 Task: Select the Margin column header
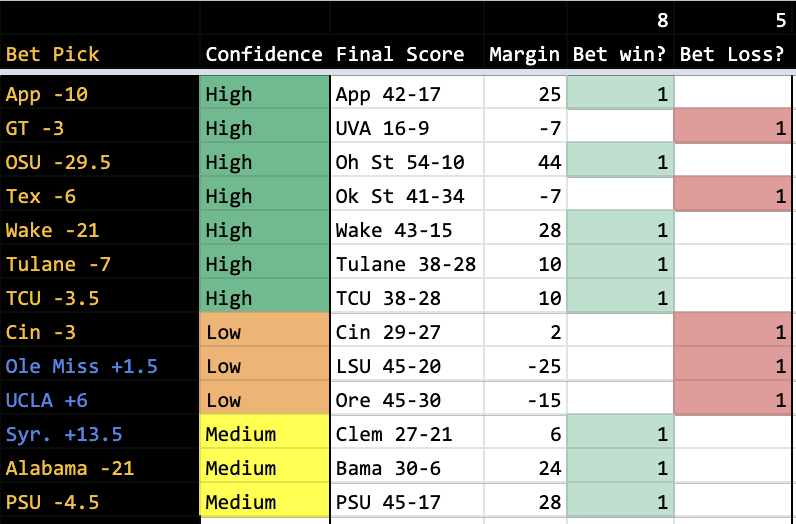[x=524, y=54]
